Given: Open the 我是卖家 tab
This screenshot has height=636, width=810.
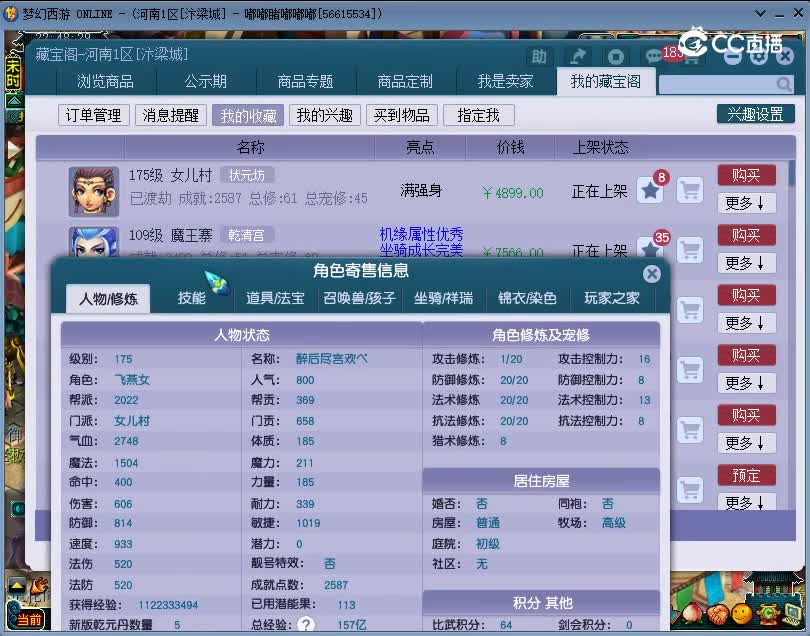Looking at the screenshot, I should click(x=505, y=82).
